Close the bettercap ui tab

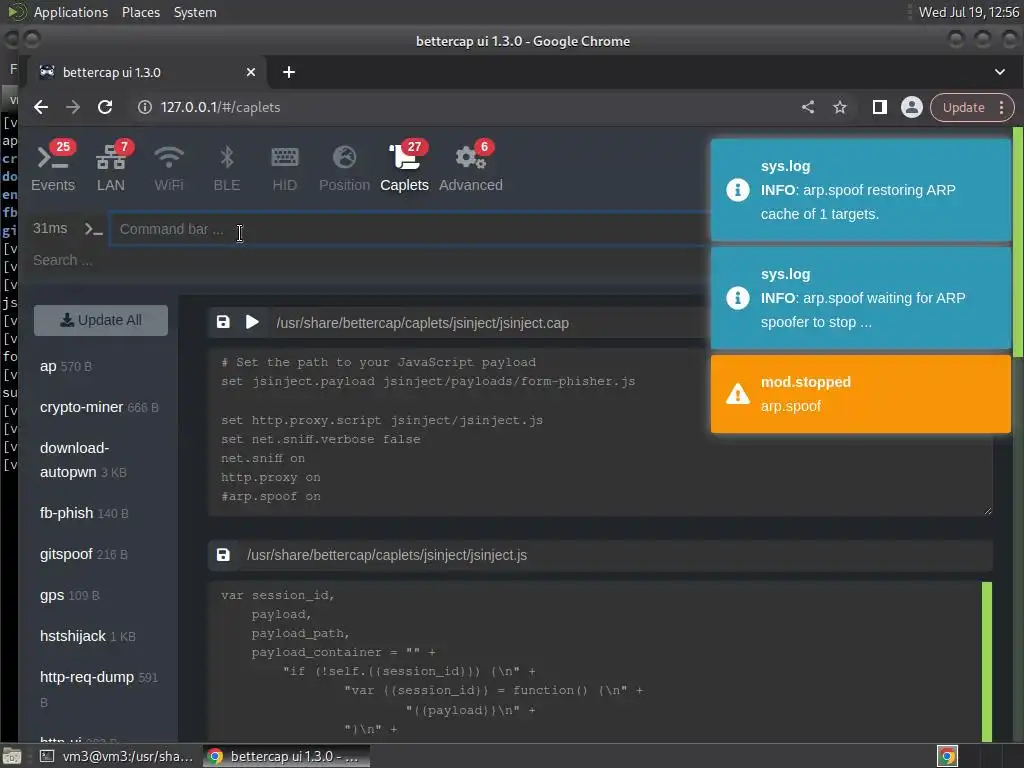click(x=251, y=72)
